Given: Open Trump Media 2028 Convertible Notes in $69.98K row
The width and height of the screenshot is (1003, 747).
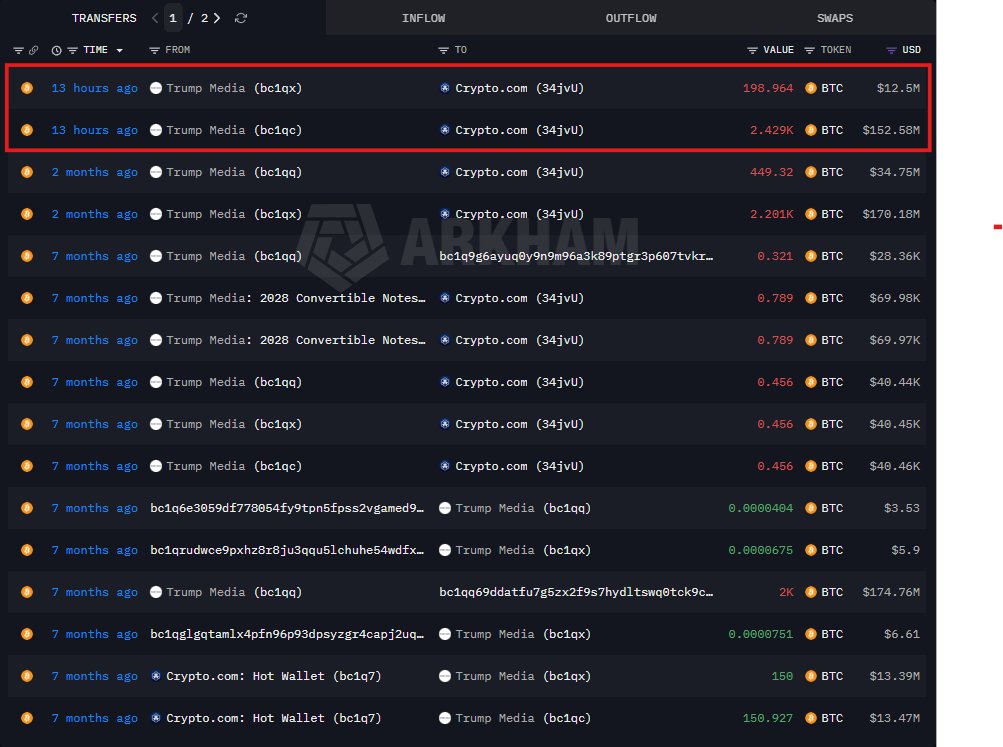Looking at the screenshot, I should coord(288,298).
